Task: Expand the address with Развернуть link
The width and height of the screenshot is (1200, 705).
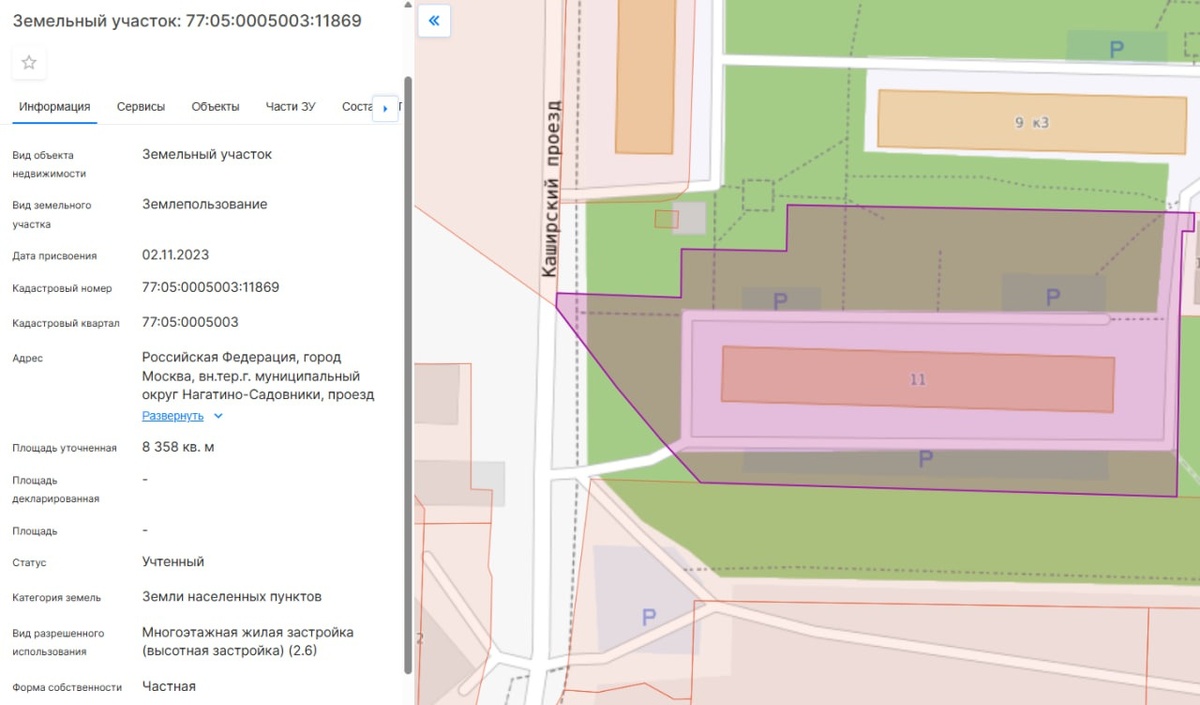Action: (x=173, y=416)
